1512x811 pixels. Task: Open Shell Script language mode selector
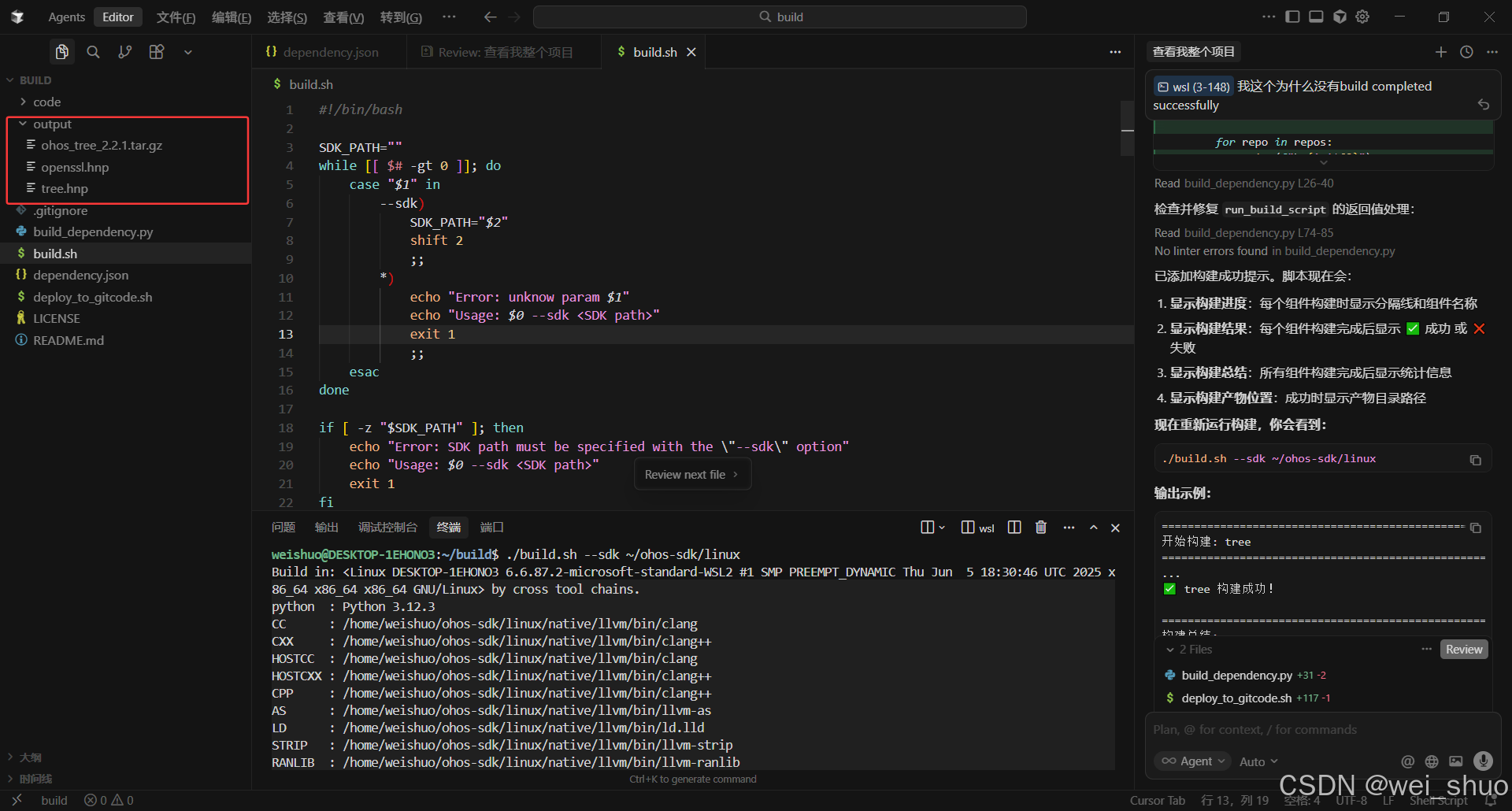click(1438, 801)
